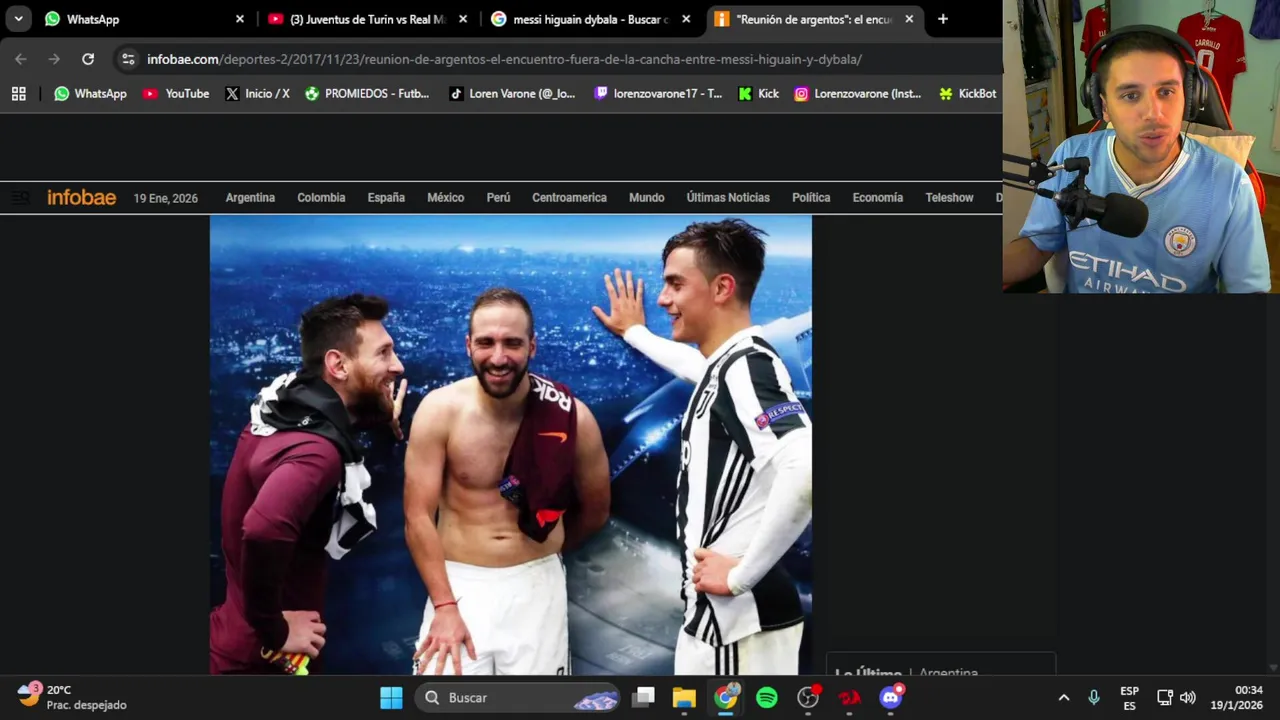This screenshot has height=720, width=1280.
Task: Open the network status tray icon
Action: tap(1165, 698)
